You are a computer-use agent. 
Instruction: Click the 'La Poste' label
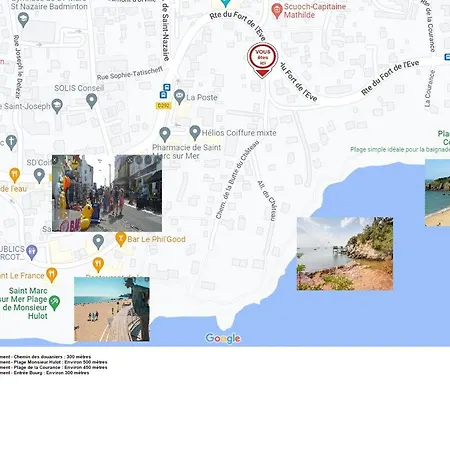[202, 97]
